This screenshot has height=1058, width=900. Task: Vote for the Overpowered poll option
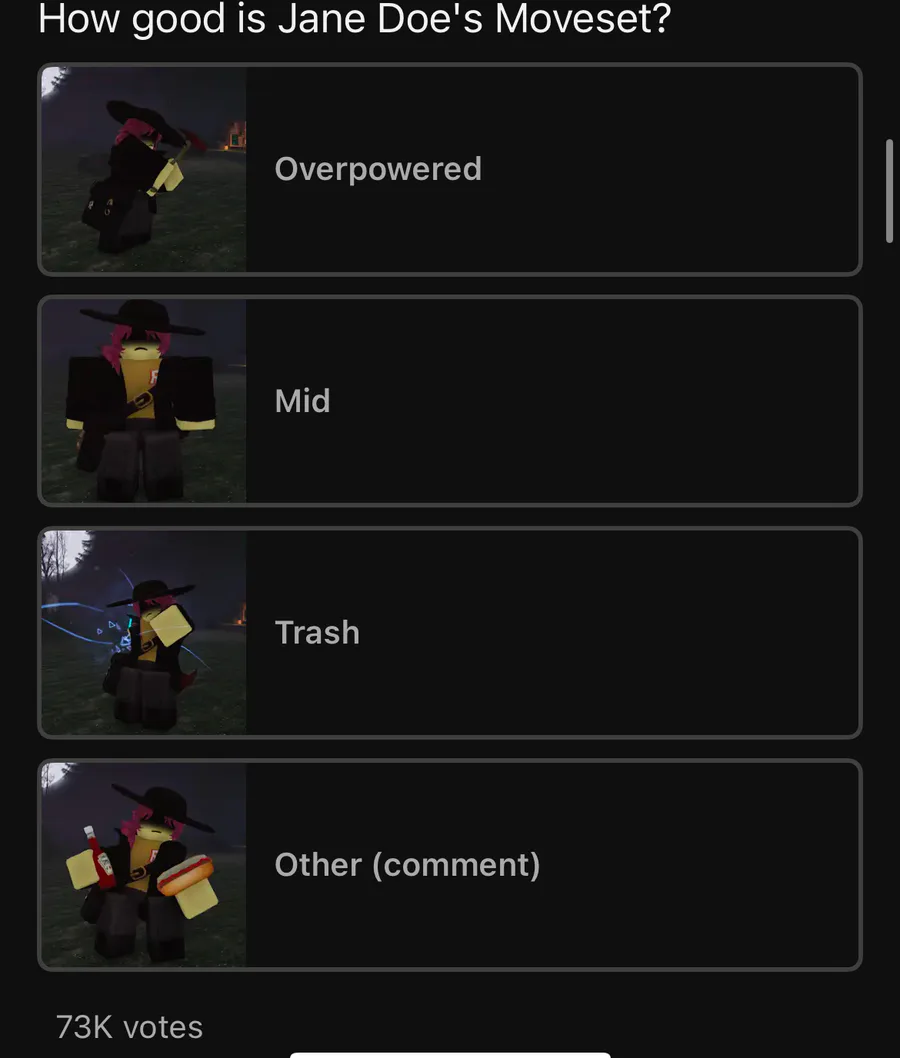(x=450, y=169)
